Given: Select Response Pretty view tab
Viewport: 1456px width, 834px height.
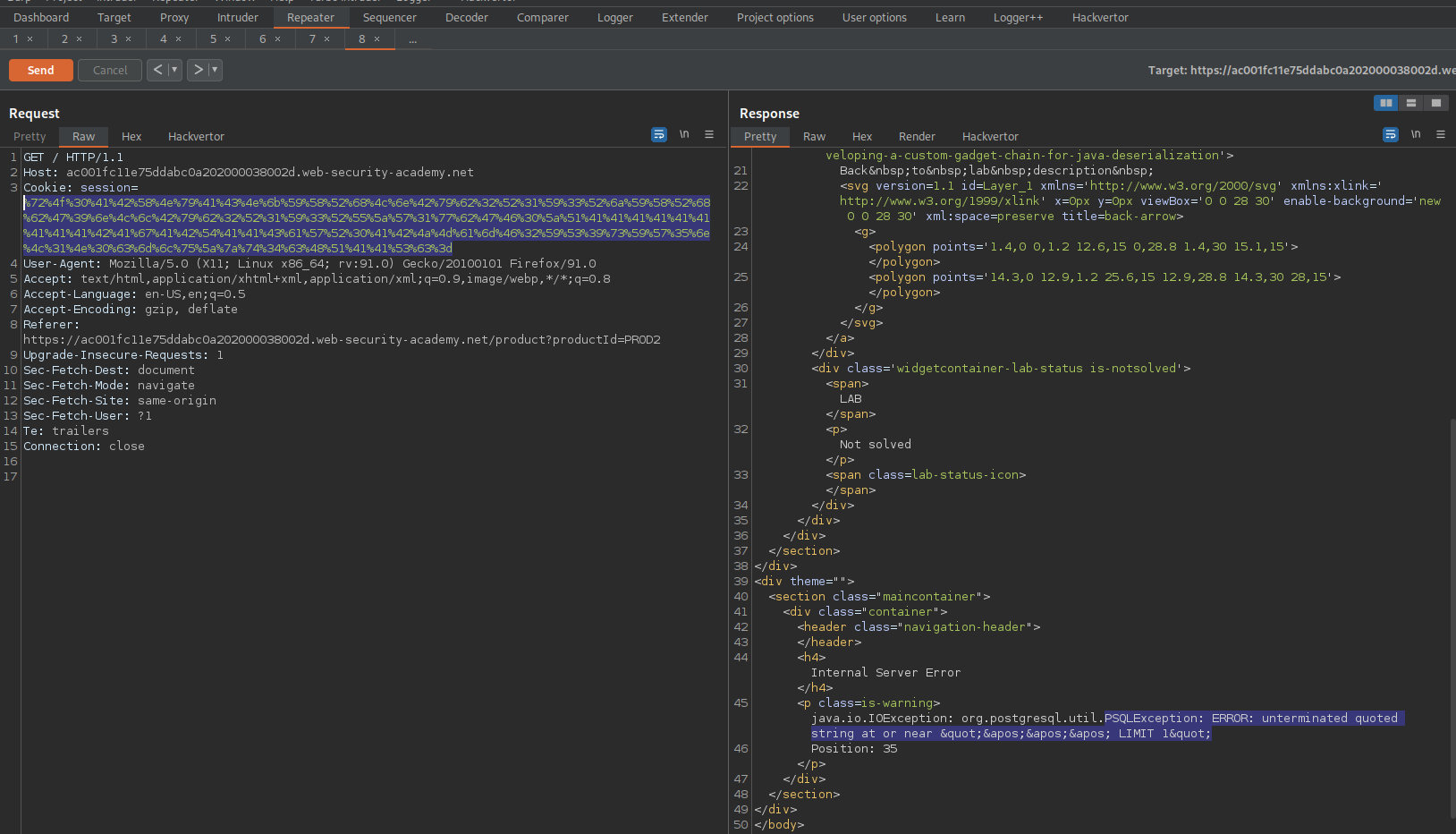Looking at the screenshot, I should coord(760,136).
